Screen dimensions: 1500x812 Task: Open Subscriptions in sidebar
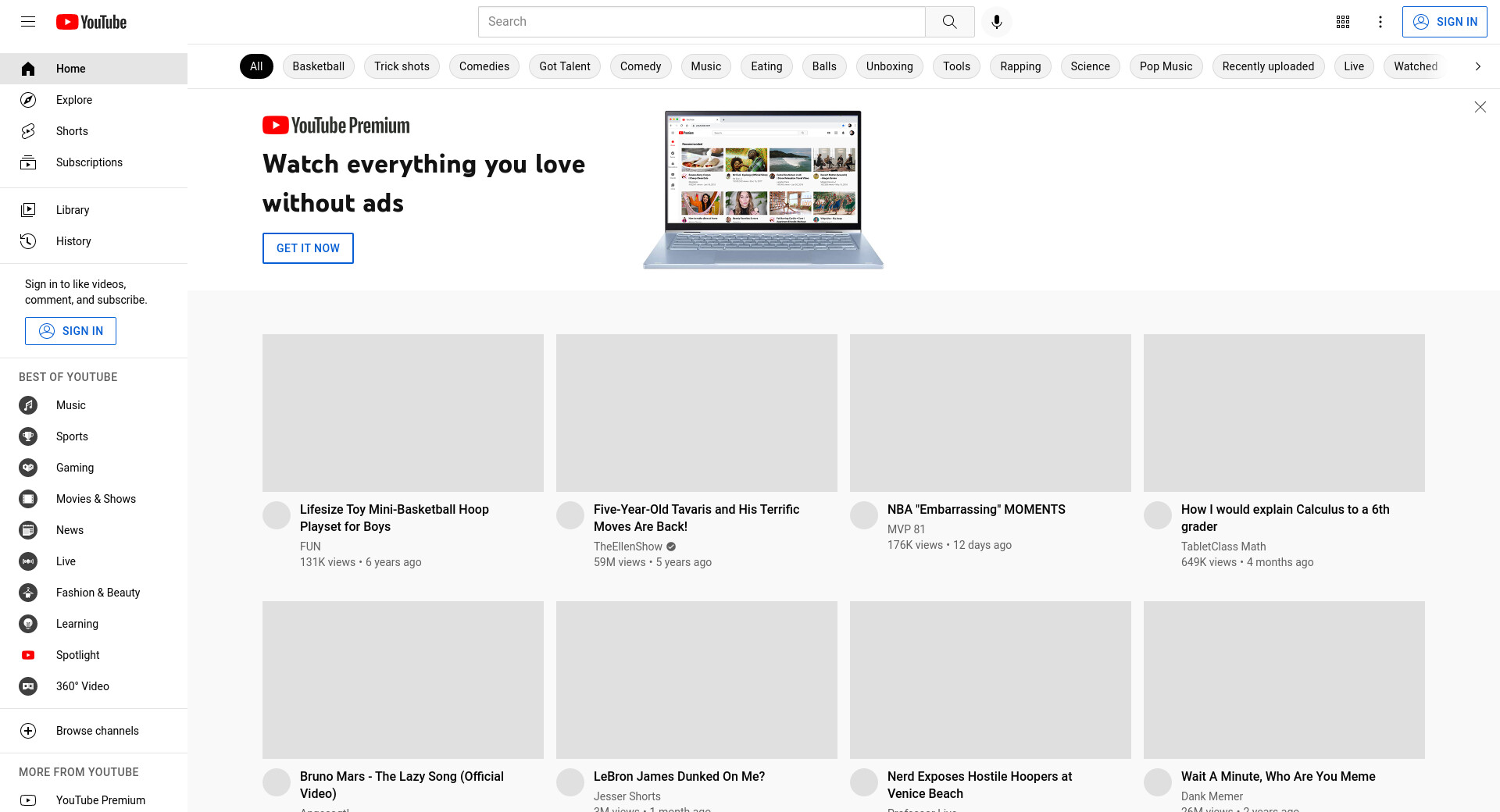tap(94, 162)
